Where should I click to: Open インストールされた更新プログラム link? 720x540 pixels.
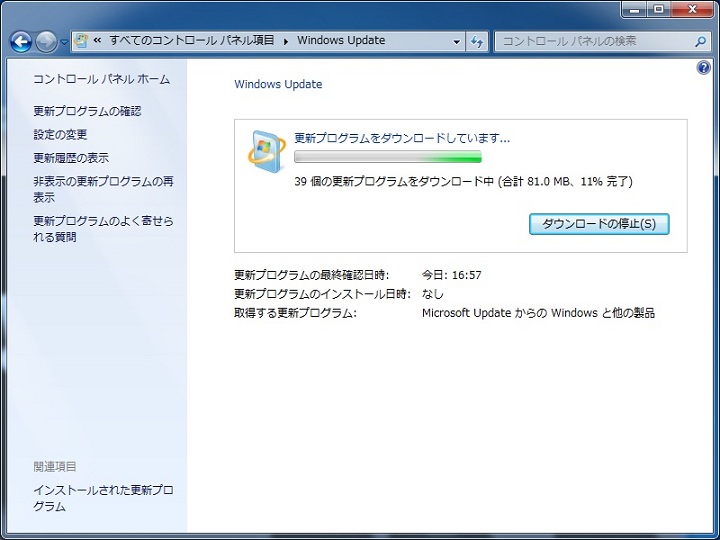[x=103, y=498]
